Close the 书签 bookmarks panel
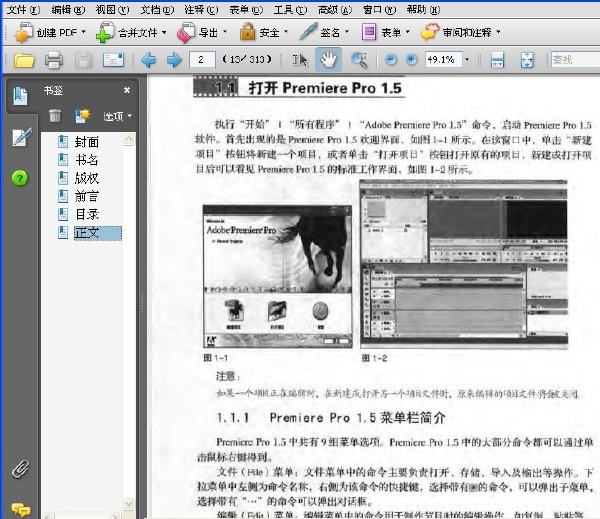This screenshot has height=519, width=600. click(x=127, y=90)
